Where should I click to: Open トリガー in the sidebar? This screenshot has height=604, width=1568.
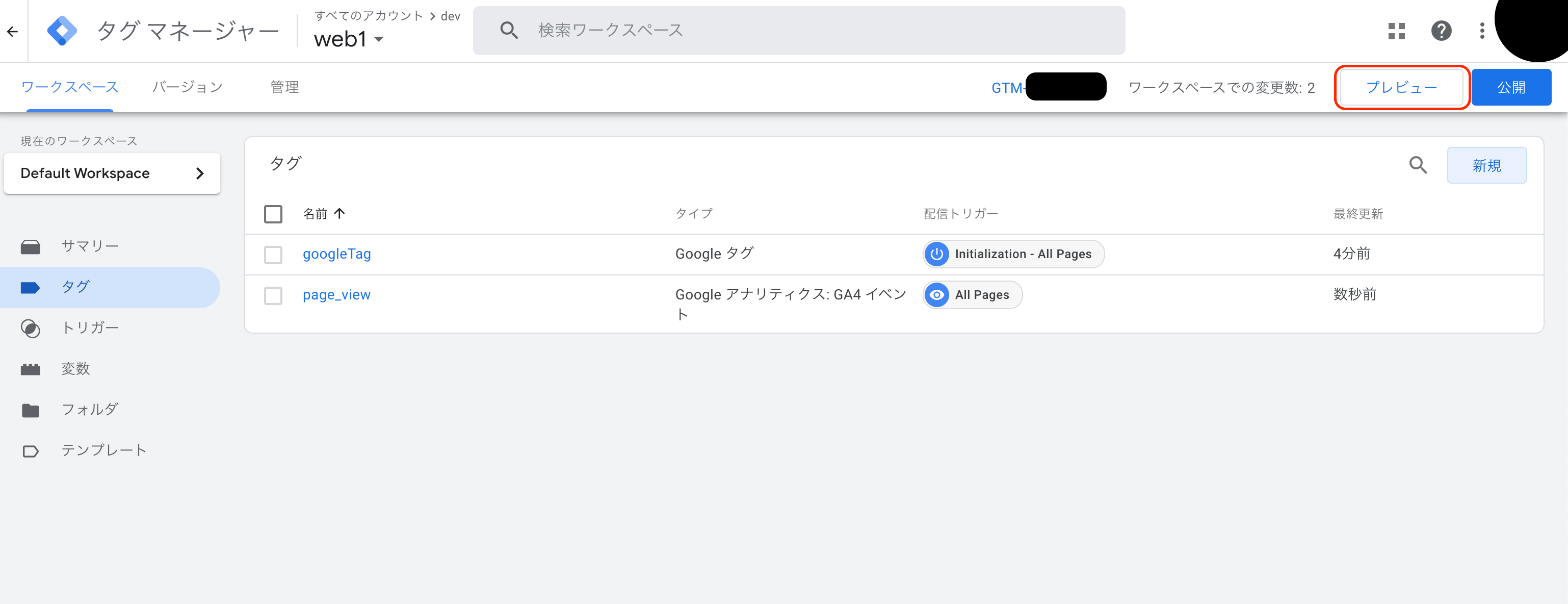pos(90,328)
